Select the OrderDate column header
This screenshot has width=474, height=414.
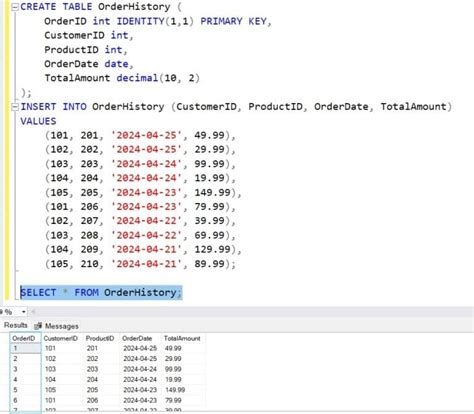click(x=137, y=338)
